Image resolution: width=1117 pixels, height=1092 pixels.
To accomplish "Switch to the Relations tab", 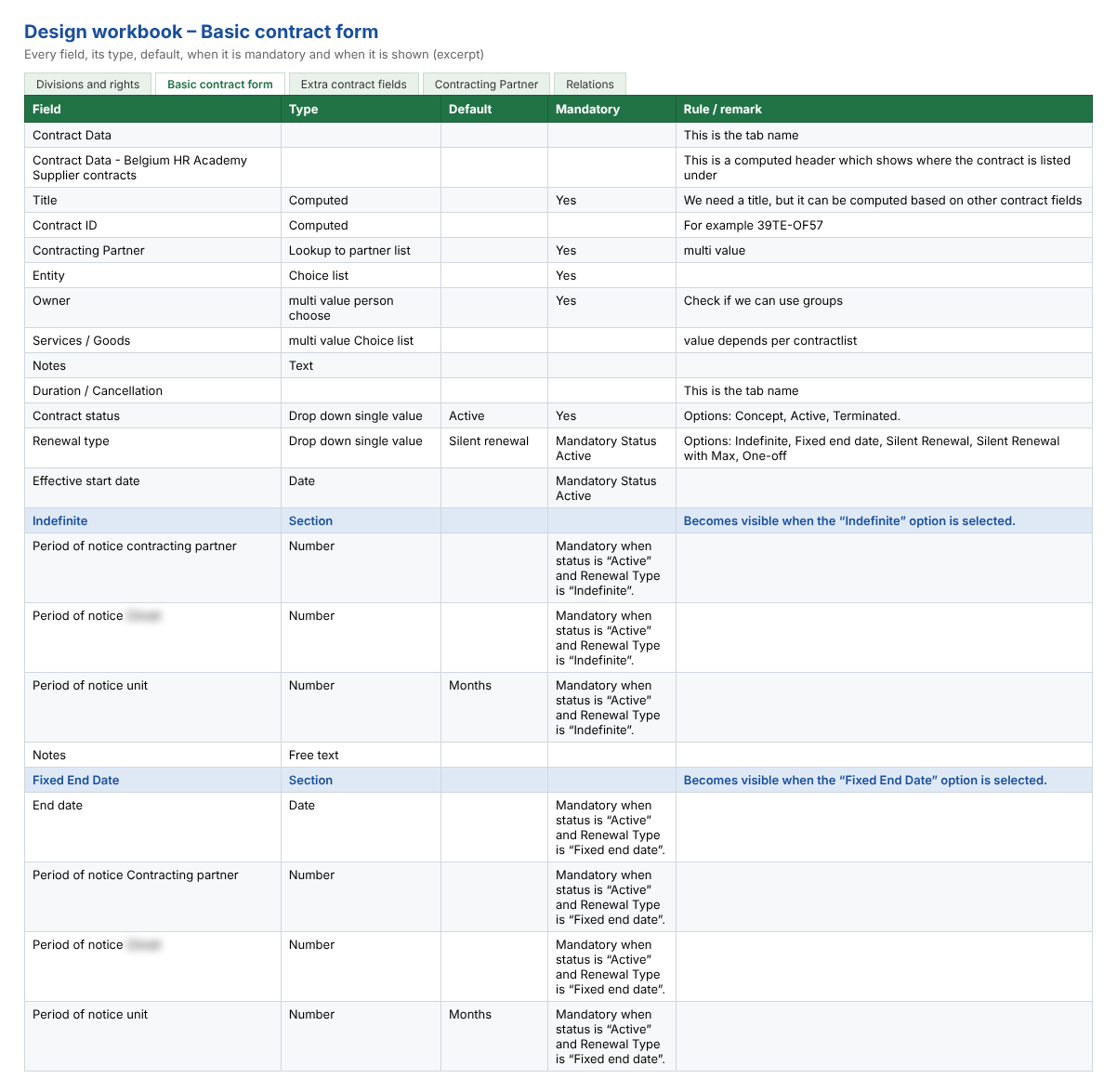I will point(590,84).
